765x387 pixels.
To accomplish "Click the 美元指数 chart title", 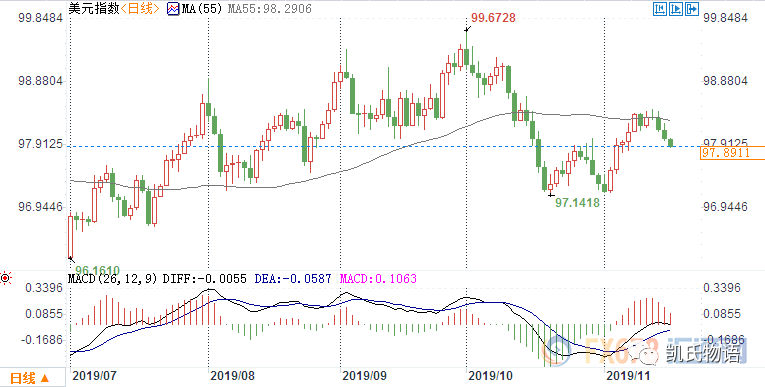I will (94, 9).
